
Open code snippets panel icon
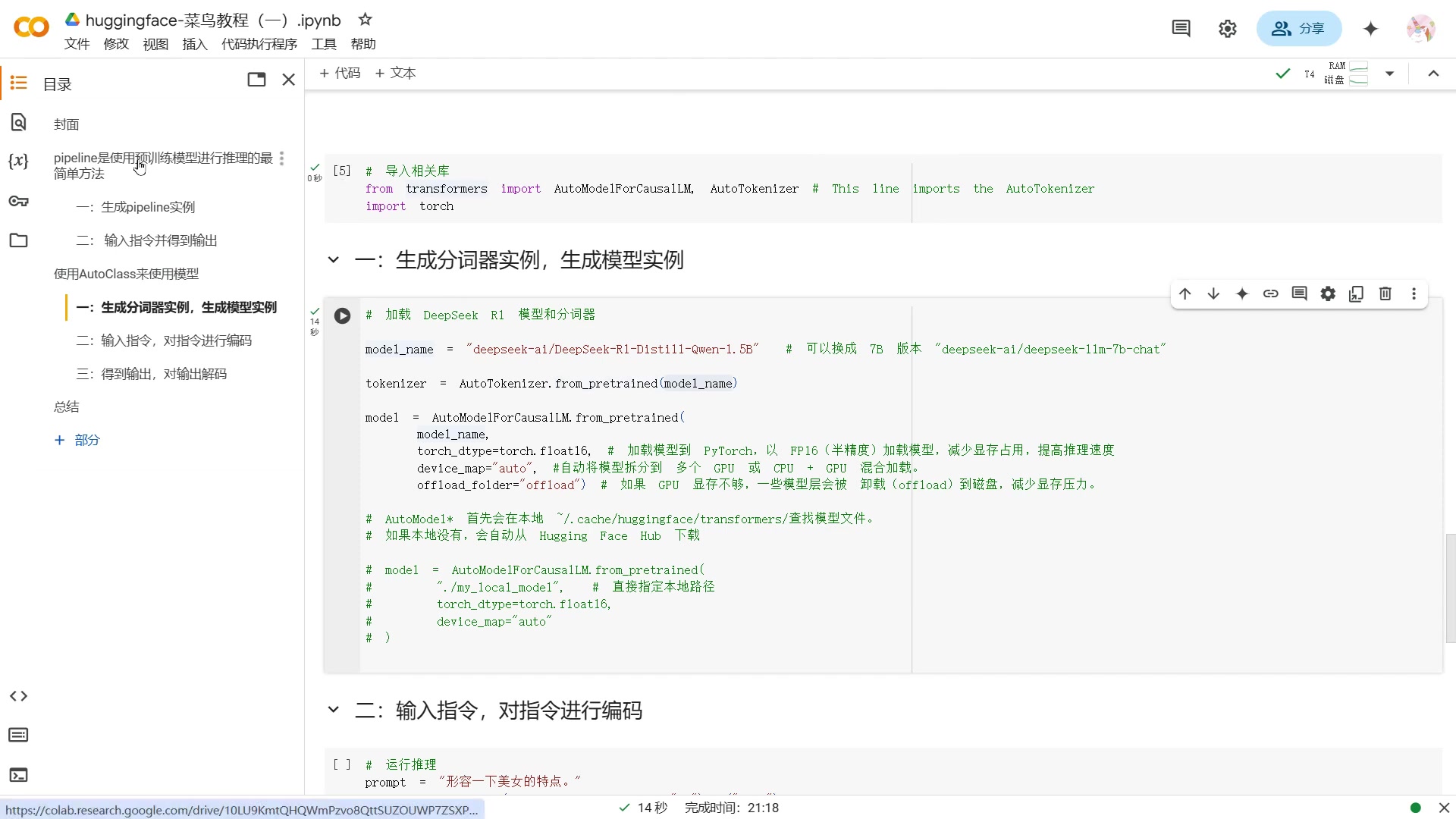coord(19,696)
